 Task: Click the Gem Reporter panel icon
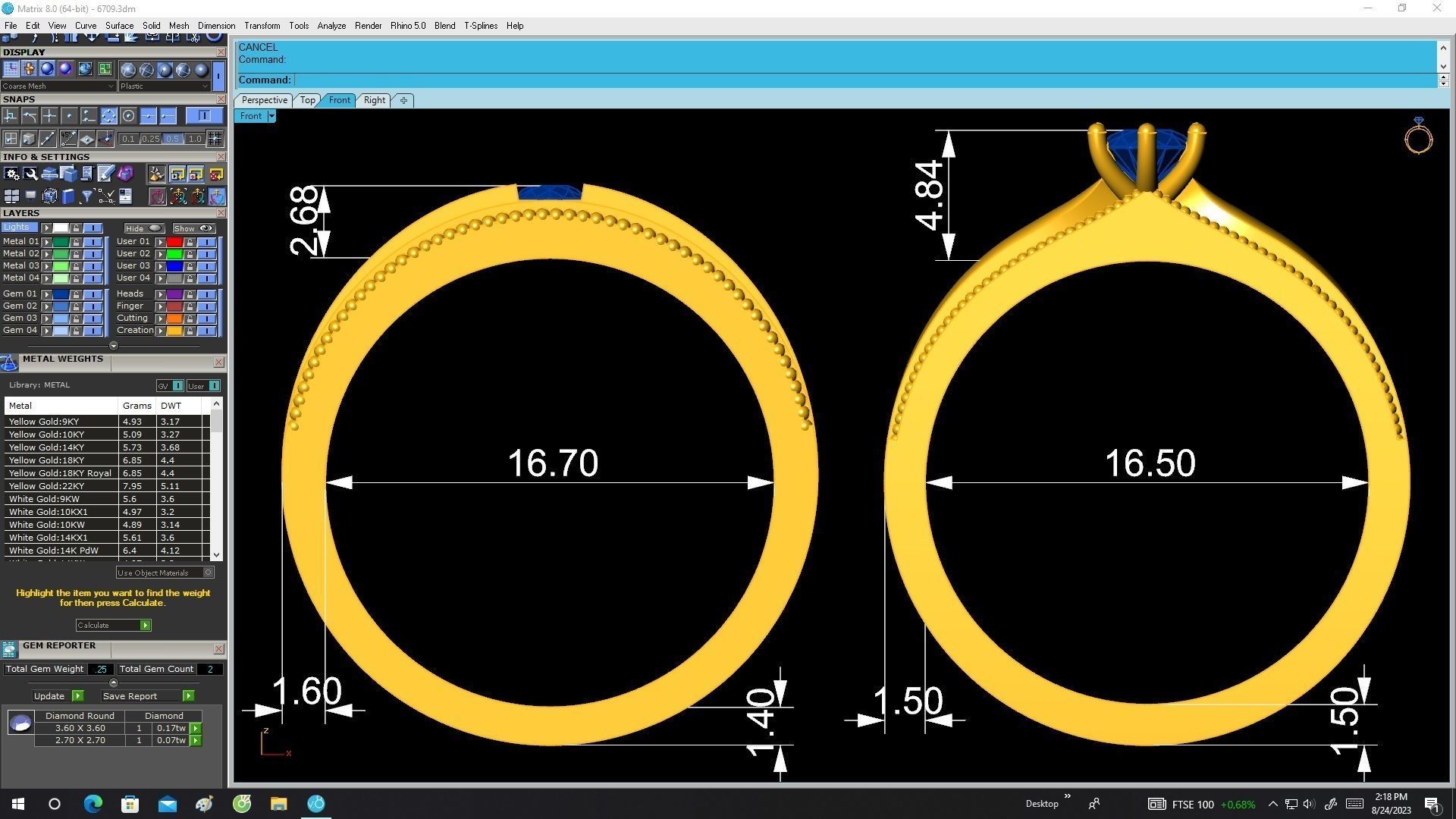click(9, 649)
